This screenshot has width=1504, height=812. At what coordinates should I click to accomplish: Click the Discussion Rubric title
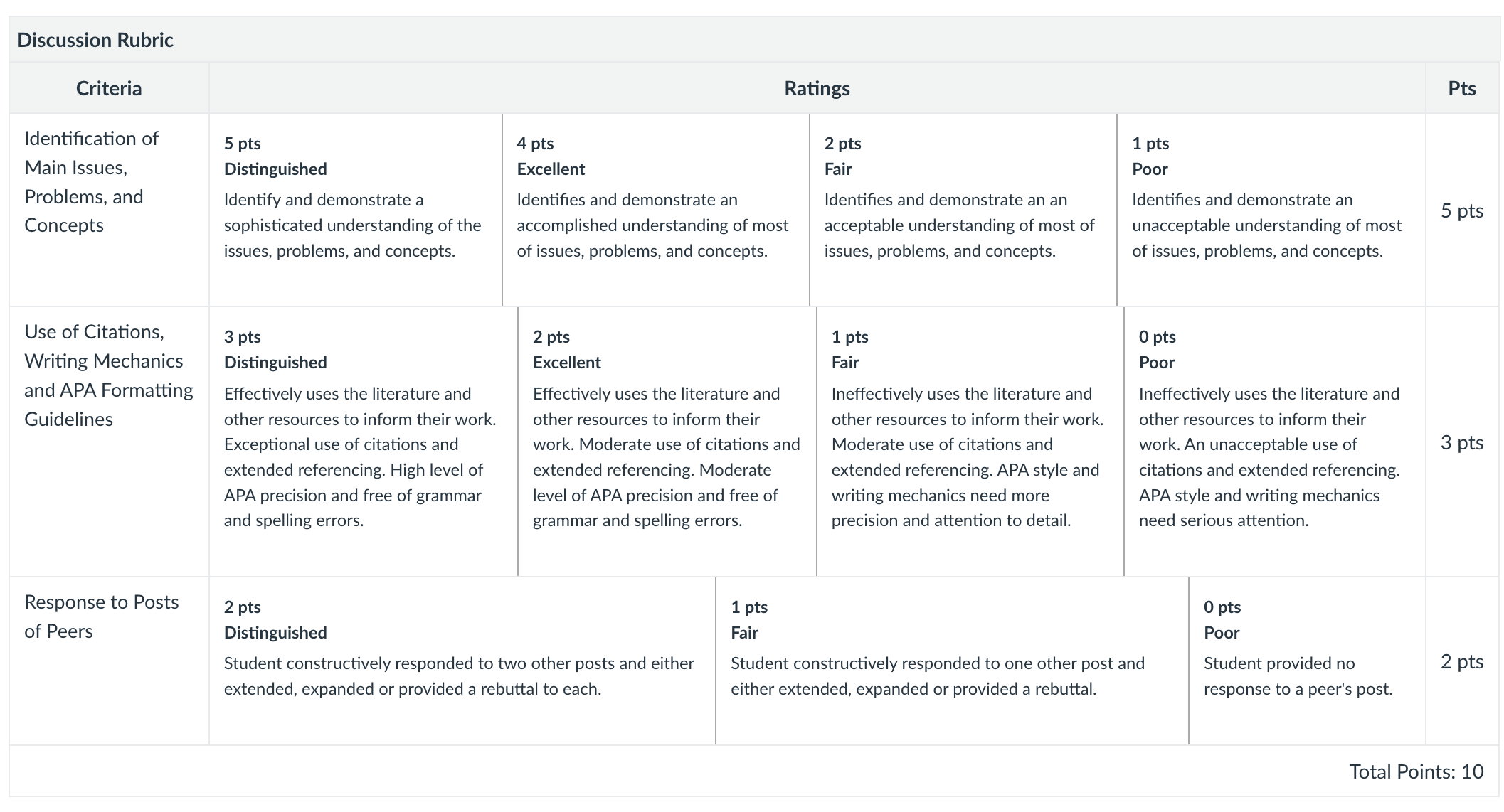click(x=95, y=40)
